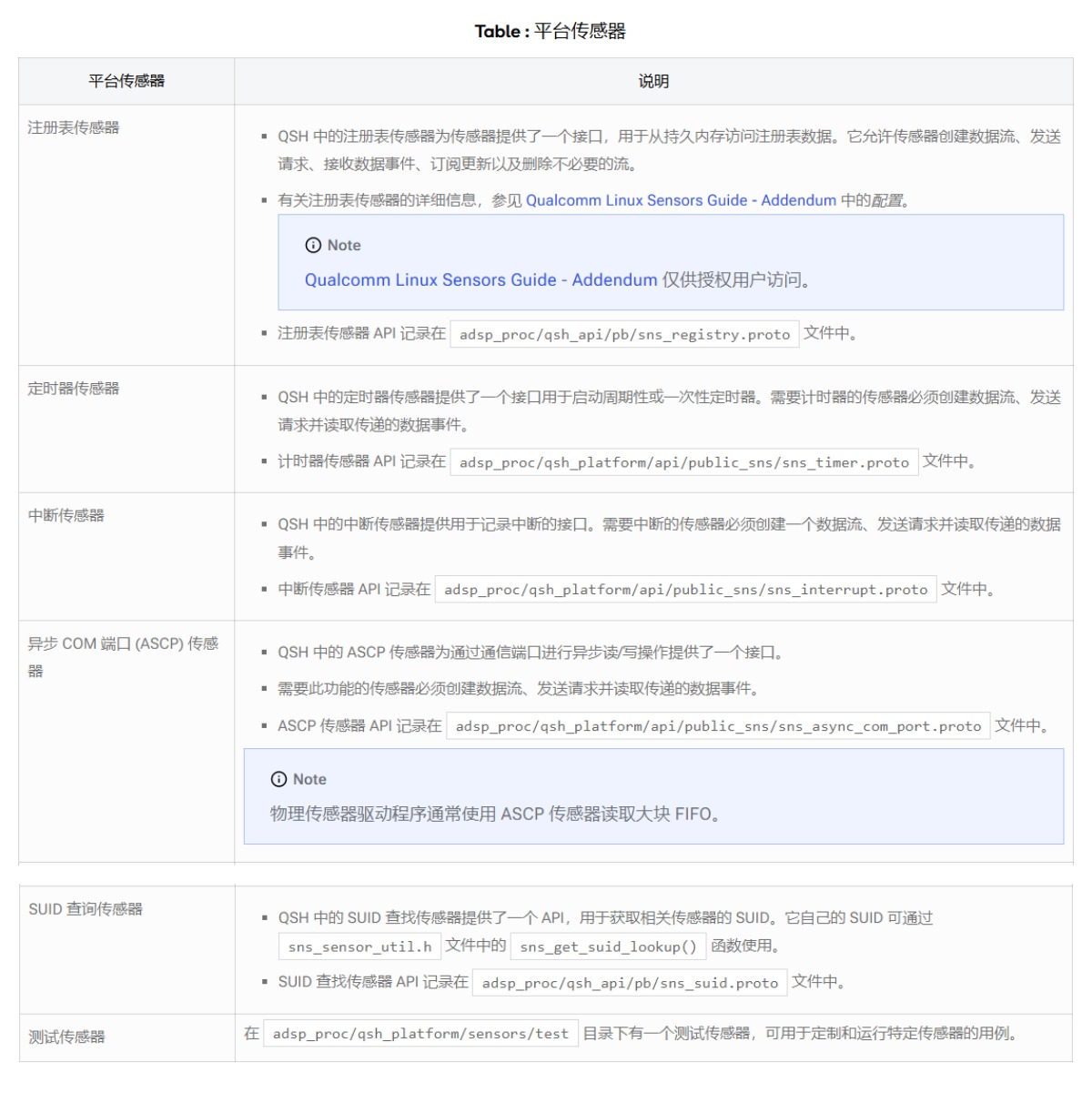Select the sns_timer.proto file path code
Image resolution: width=1092 pixels, height=1093 pixels.
tap(684, 462)
